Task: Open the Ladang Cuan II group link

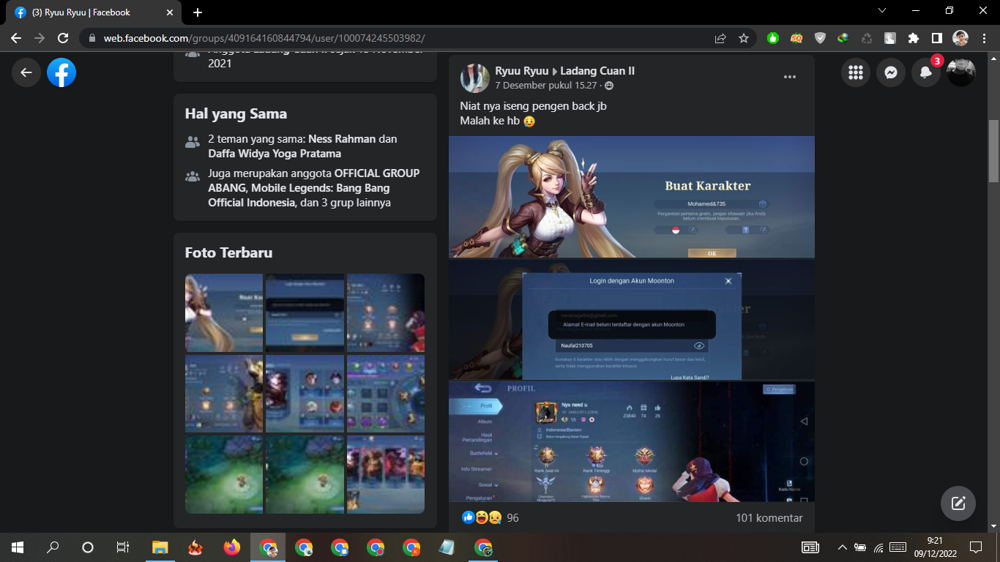Action: pos(597,71)
